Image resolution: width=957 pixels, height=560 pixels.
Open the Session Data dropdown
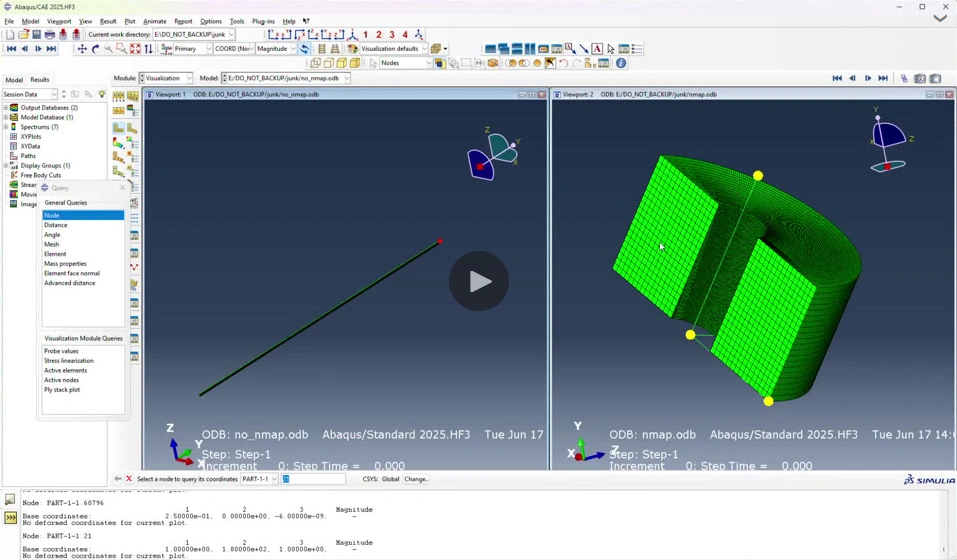(30, 95)
